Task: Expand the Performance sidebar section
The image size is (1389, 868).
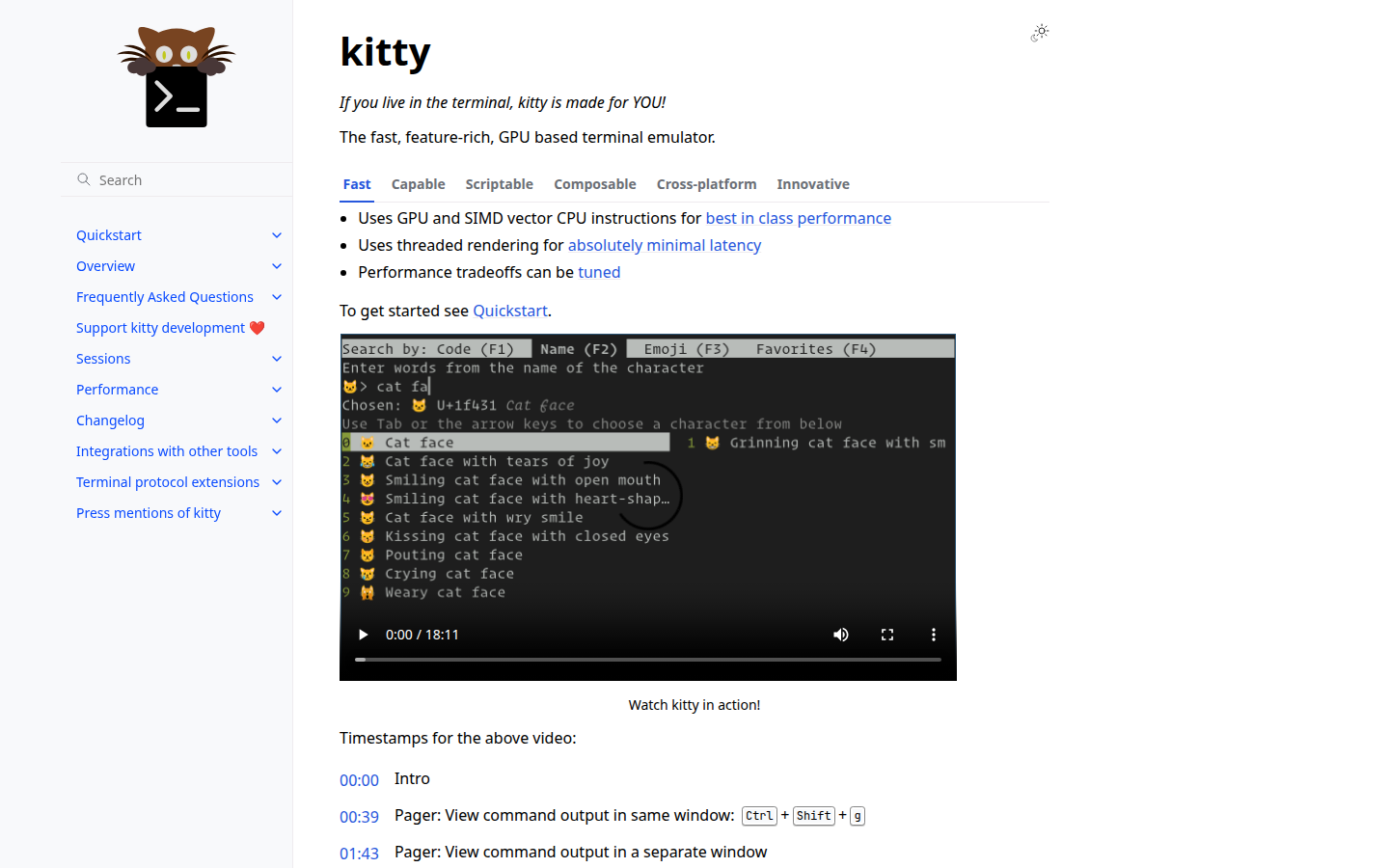Action: [x=277, y=390]
